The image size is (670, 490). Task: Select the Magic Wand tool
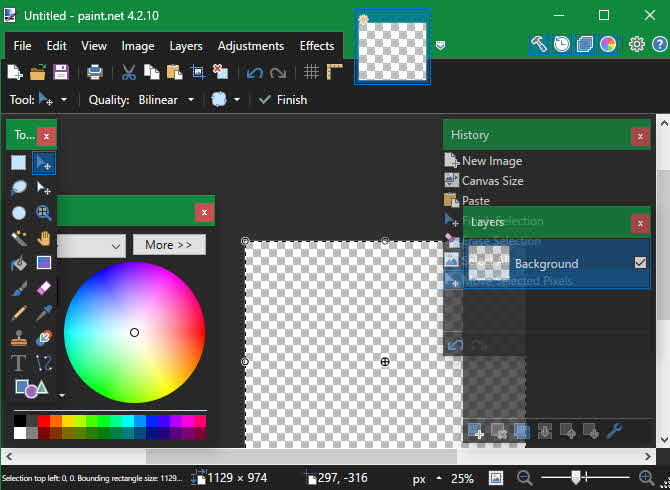18,238
